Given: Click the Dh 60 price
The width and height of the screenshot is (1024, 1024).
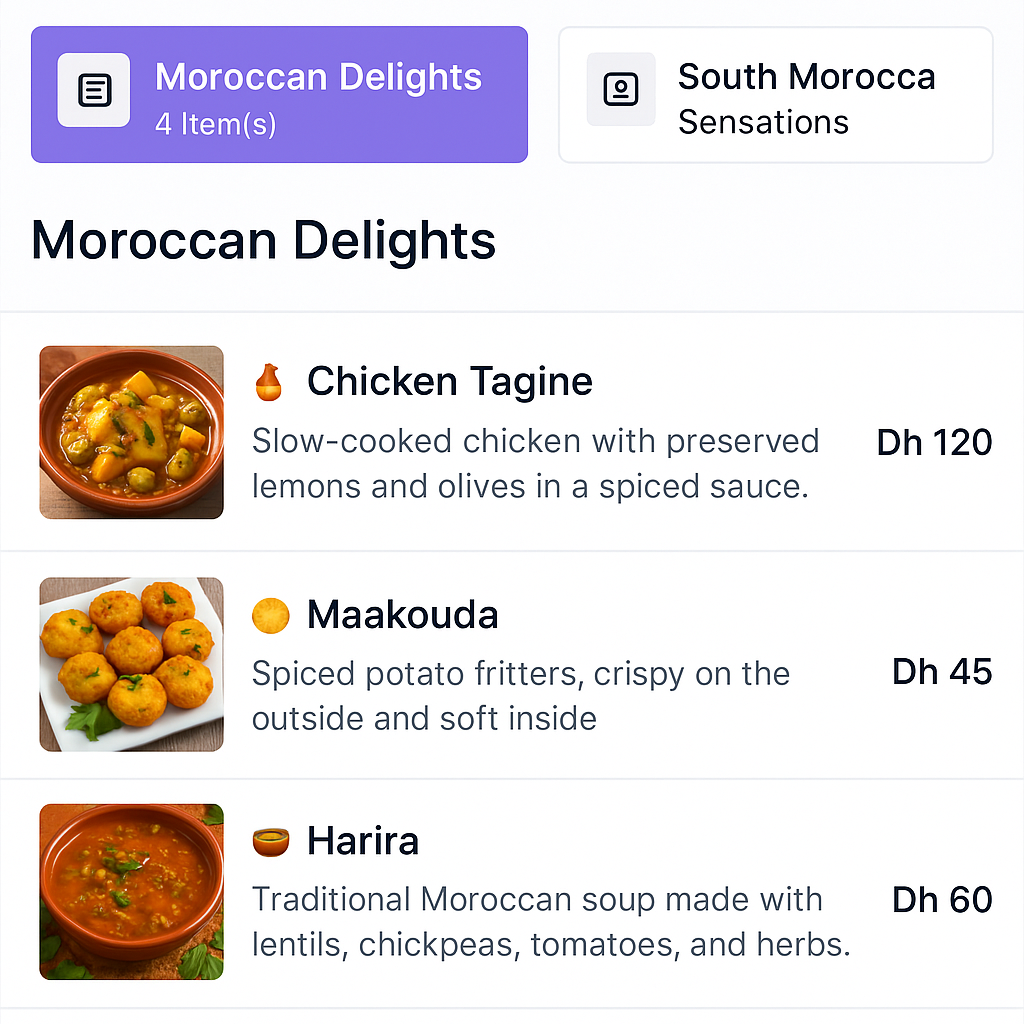Looking at the screenshot, I should click(942, 900).
